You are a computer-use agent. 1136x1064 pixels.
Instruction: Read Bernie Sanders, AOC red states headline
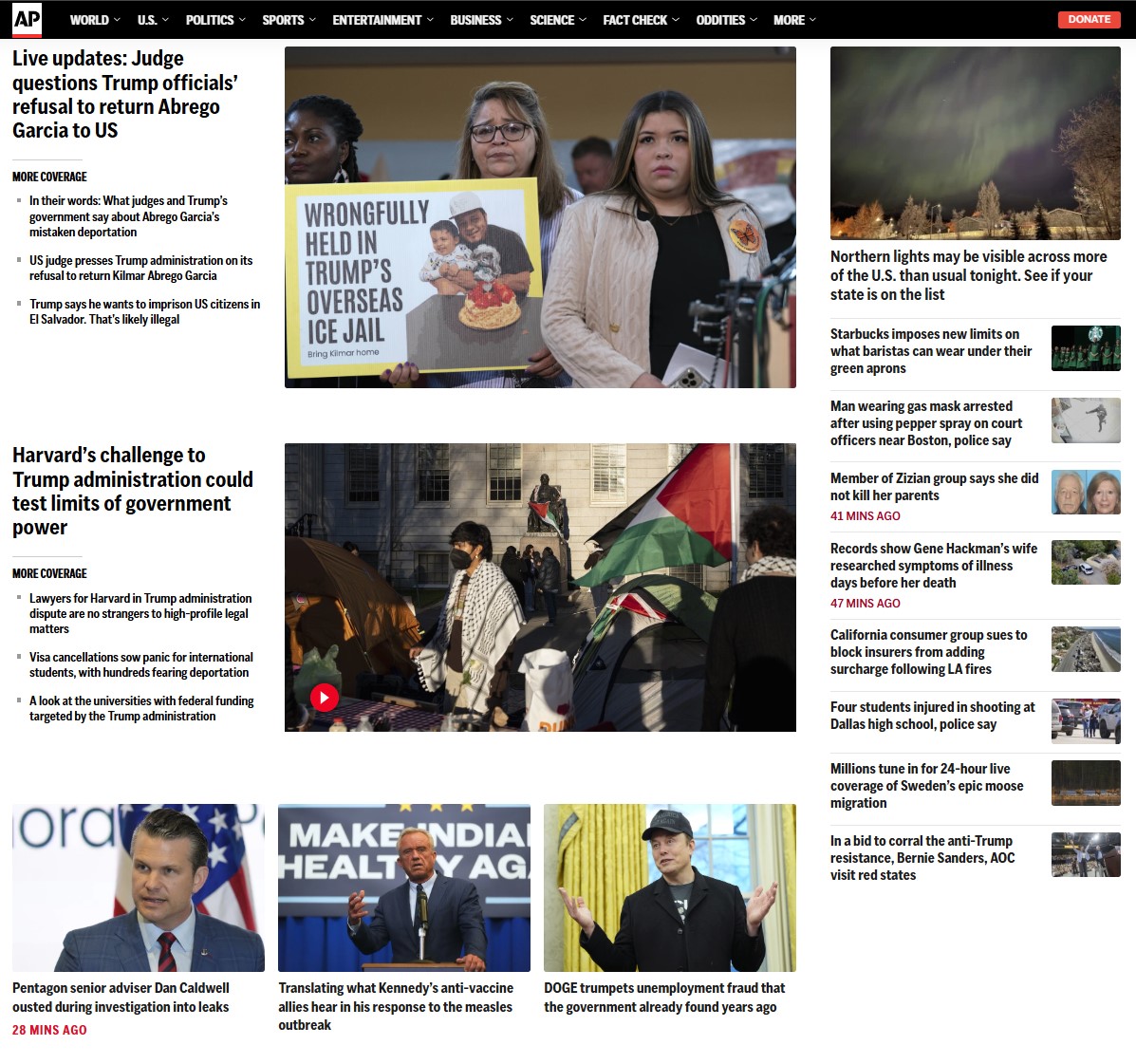(922, 857)
